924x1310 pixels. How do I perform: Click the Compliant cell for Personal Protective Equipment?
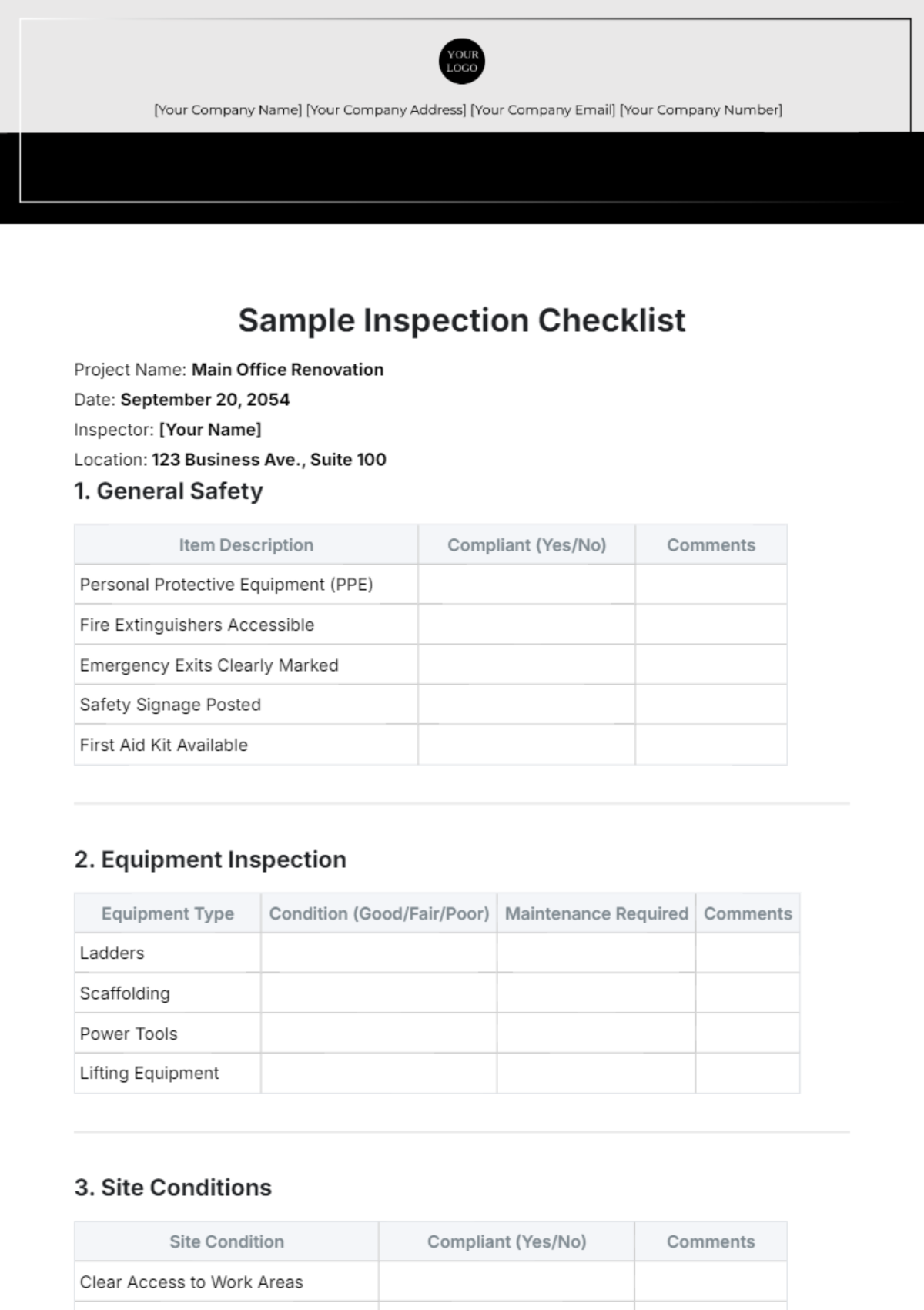click(527, 585)
